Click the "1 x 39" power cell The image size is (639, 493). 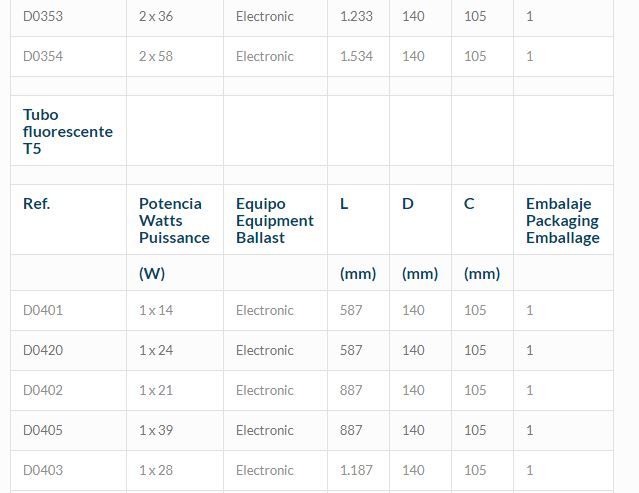[156, 431]
